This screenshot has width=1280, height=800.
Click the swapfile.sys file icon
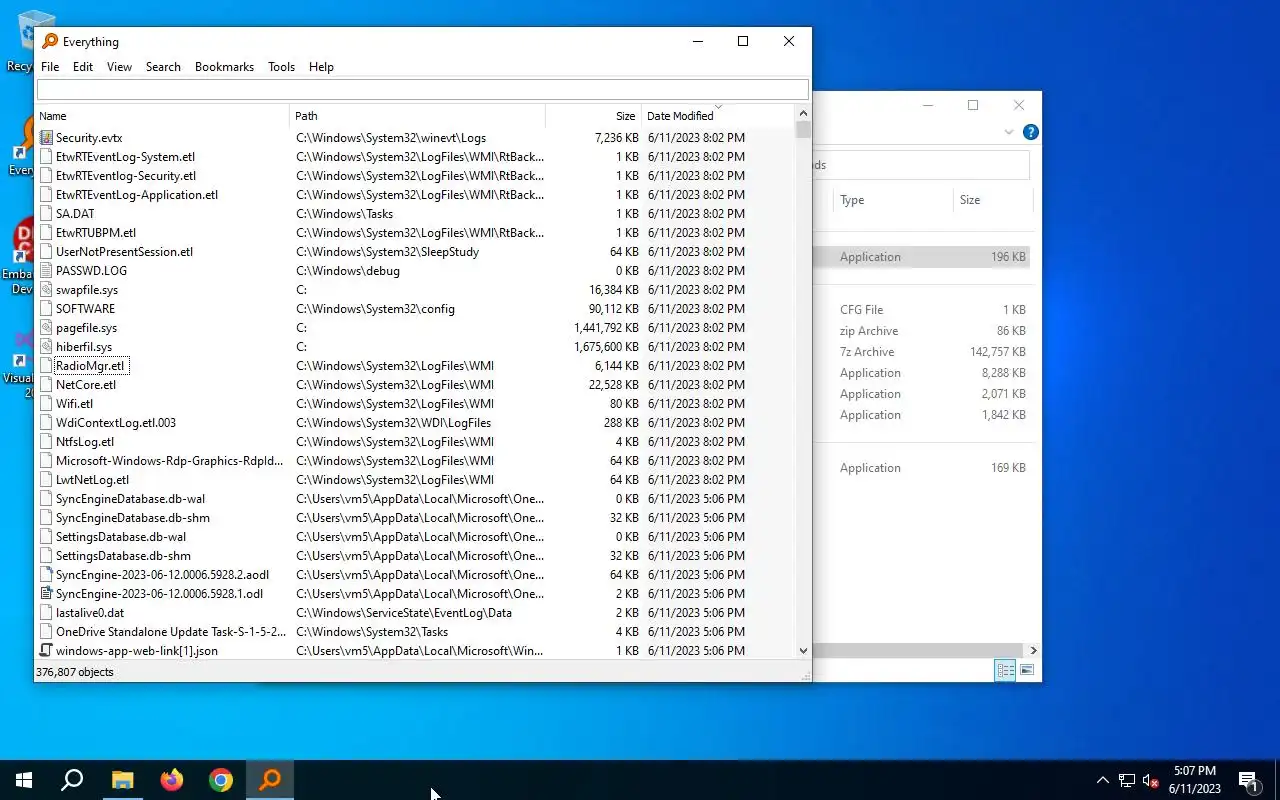coord(46,290)
